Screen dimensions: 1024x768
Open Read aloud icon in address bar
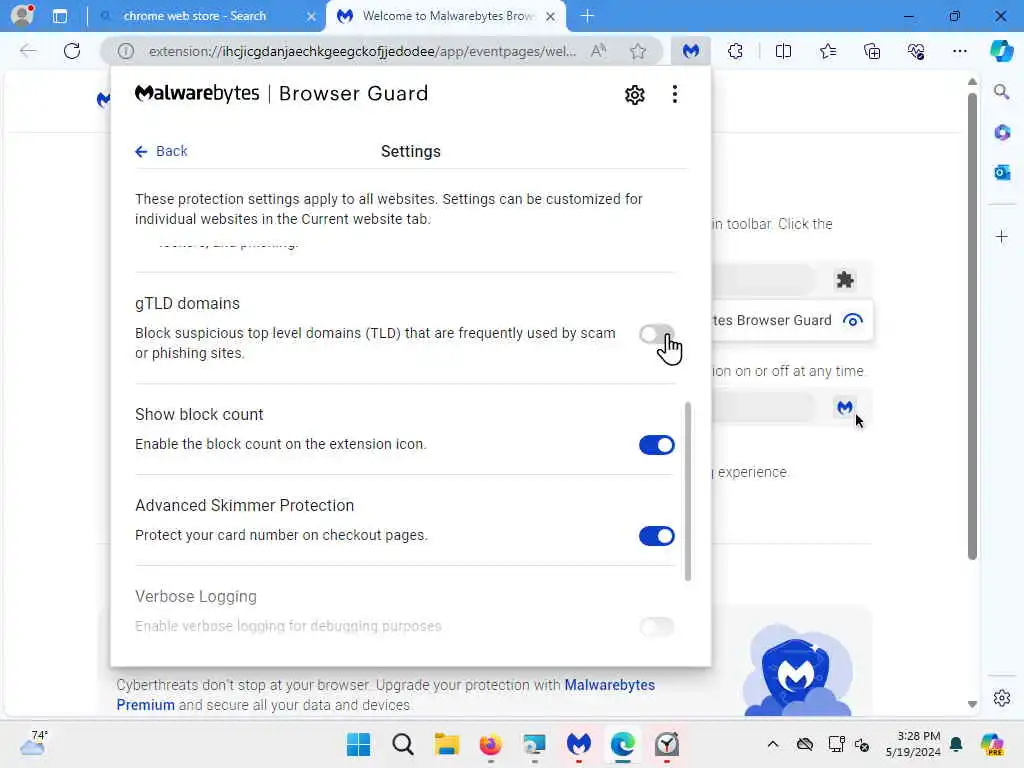(x=598, y=51)
